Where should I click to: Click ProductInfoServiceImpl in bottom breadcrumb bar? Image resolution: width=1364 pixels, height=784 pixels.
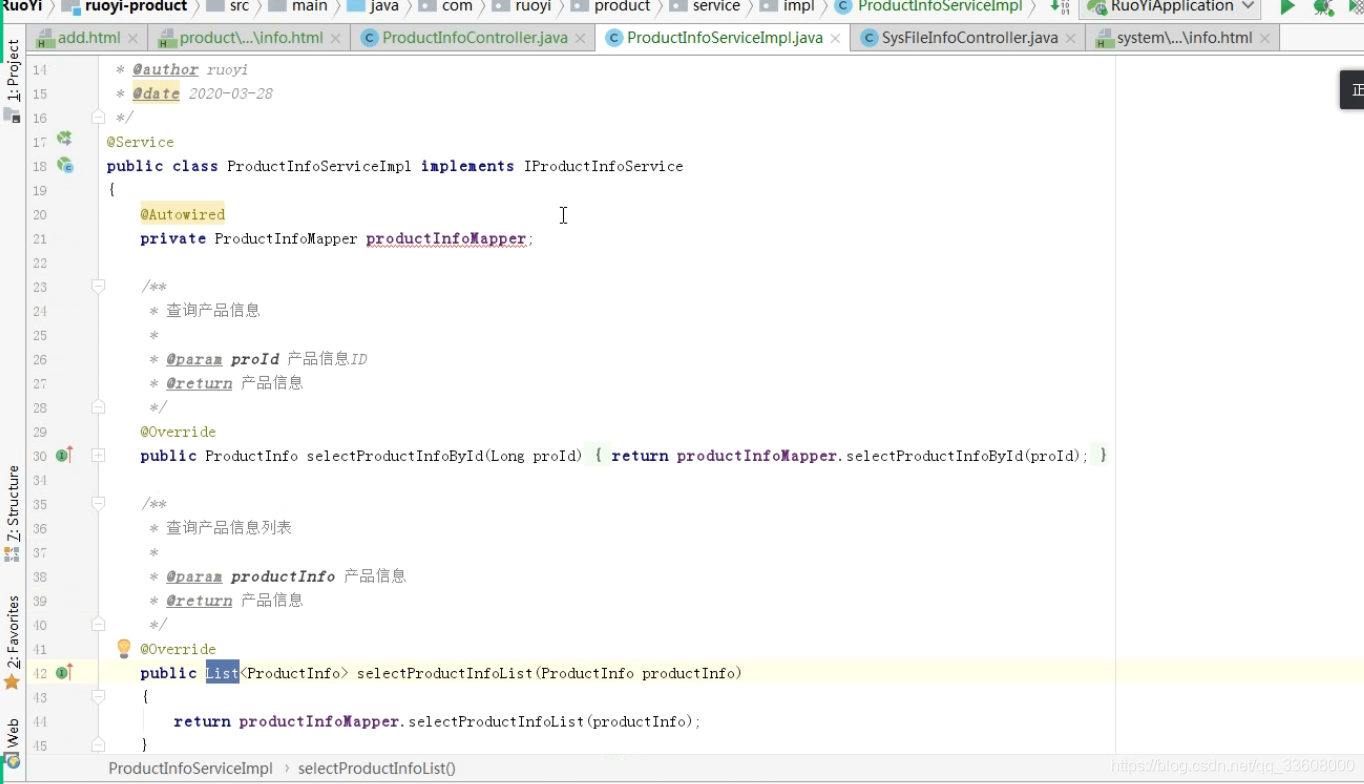pos(190,768)
